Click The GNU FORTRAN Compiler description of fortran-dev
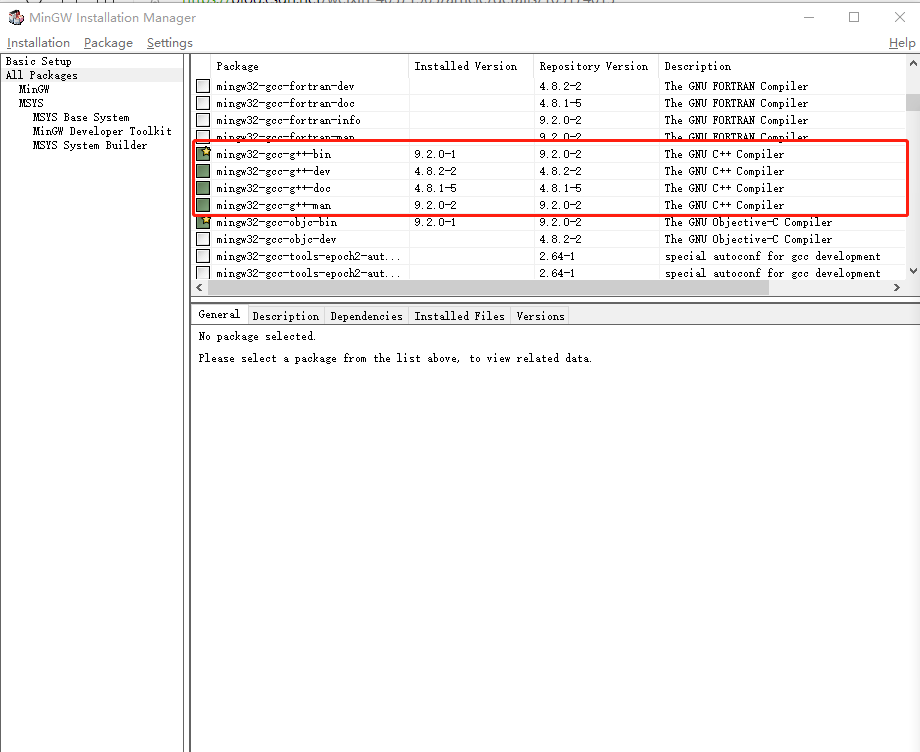The height and width of the screenshot is (752, 920). (736, 86)
